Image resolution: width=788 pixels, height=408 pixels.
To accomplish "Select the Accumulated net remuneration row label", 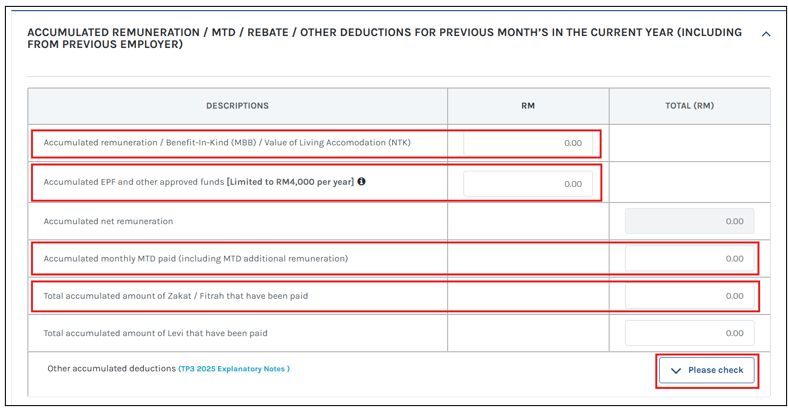I will click(109, 221).
